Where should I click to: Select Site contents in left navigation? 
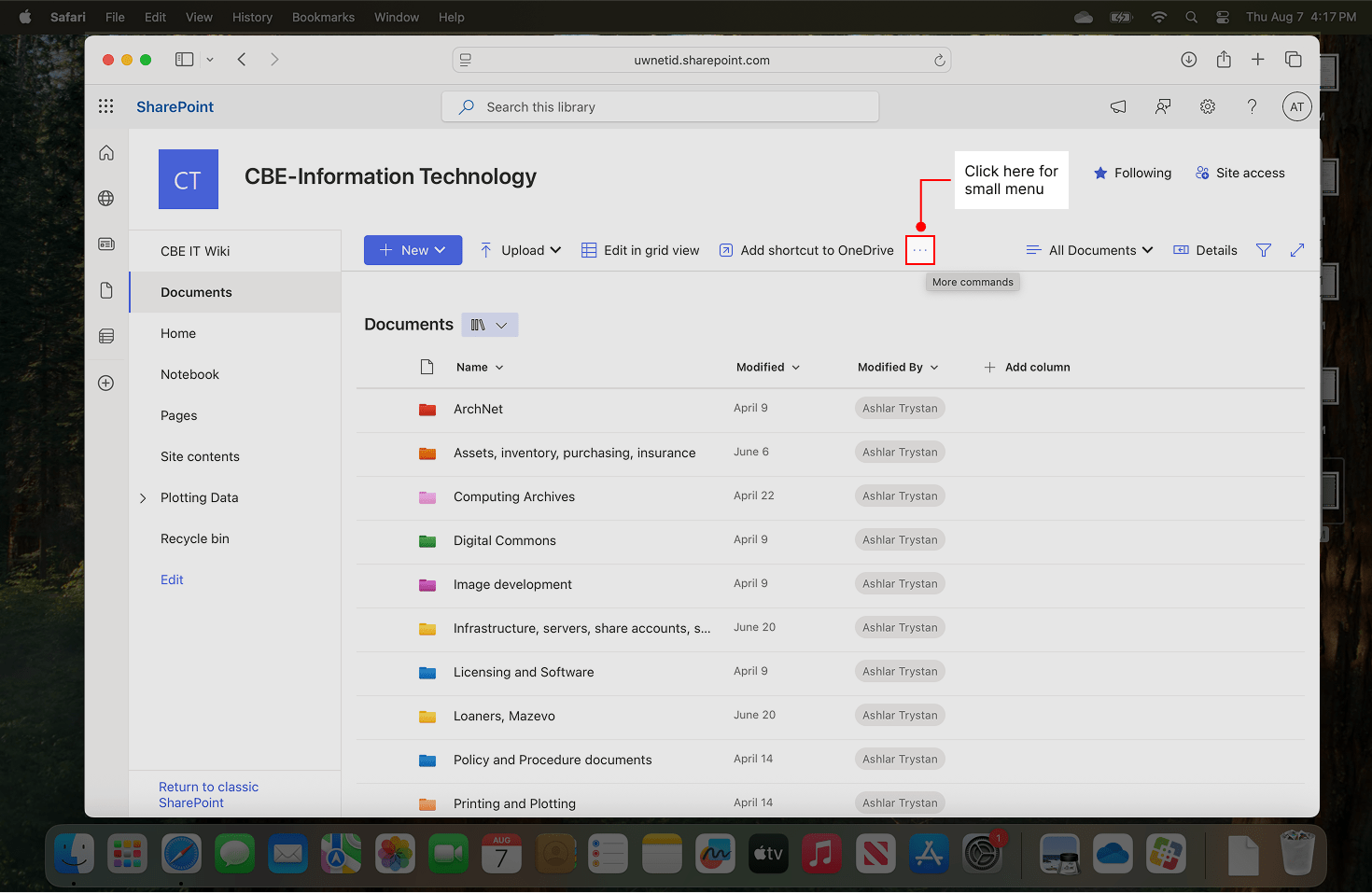point(200,456)
